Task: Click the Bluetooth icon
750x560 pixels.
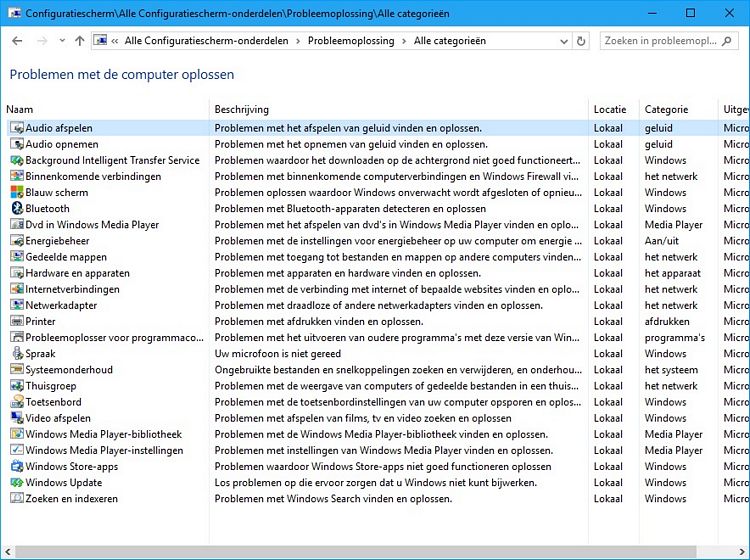Action: click(17, 209)
